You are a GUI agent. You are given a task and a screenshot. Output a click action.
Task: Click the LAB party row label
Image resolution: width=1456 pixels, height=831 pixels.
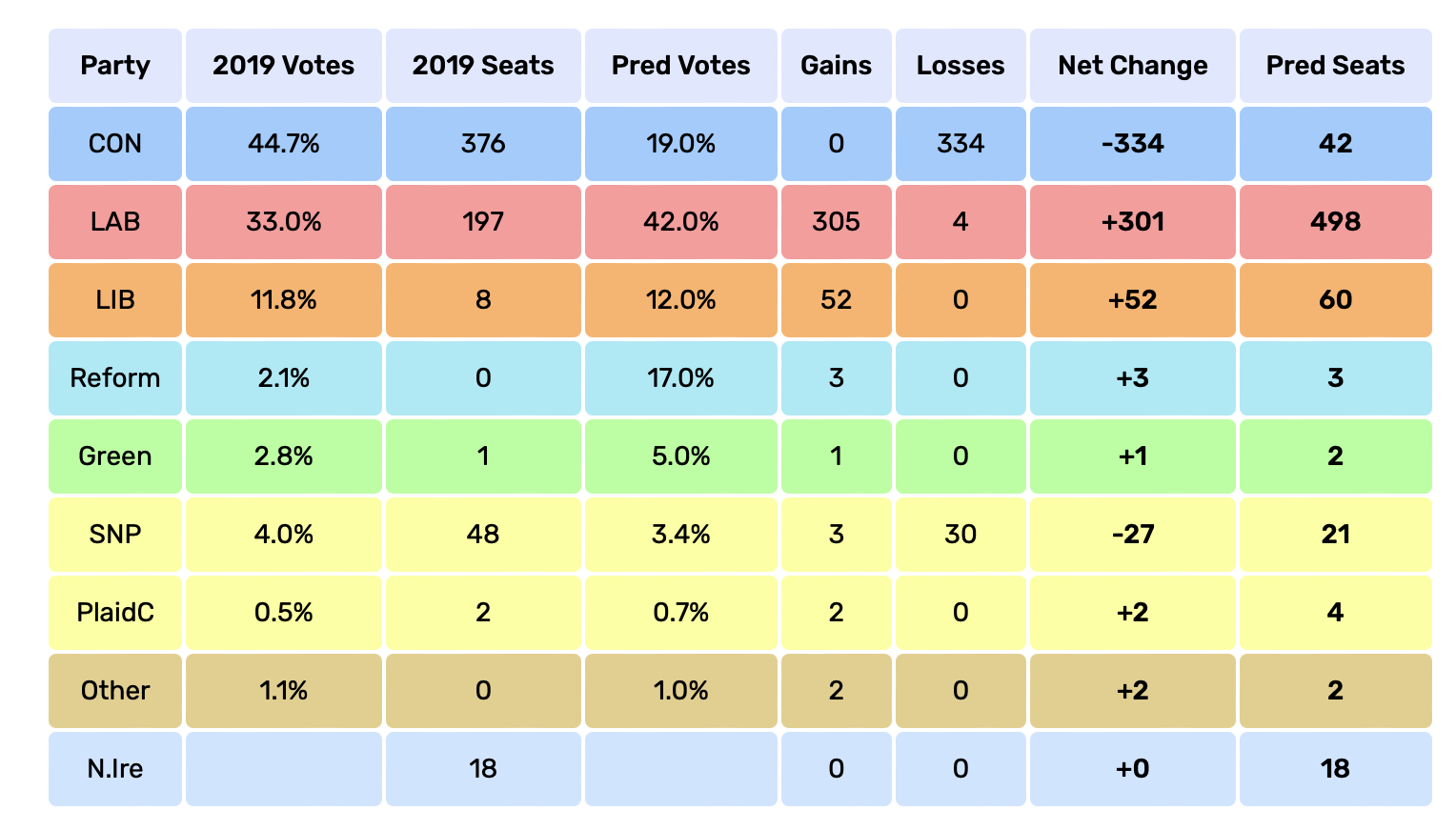click(x=115, y=222)
